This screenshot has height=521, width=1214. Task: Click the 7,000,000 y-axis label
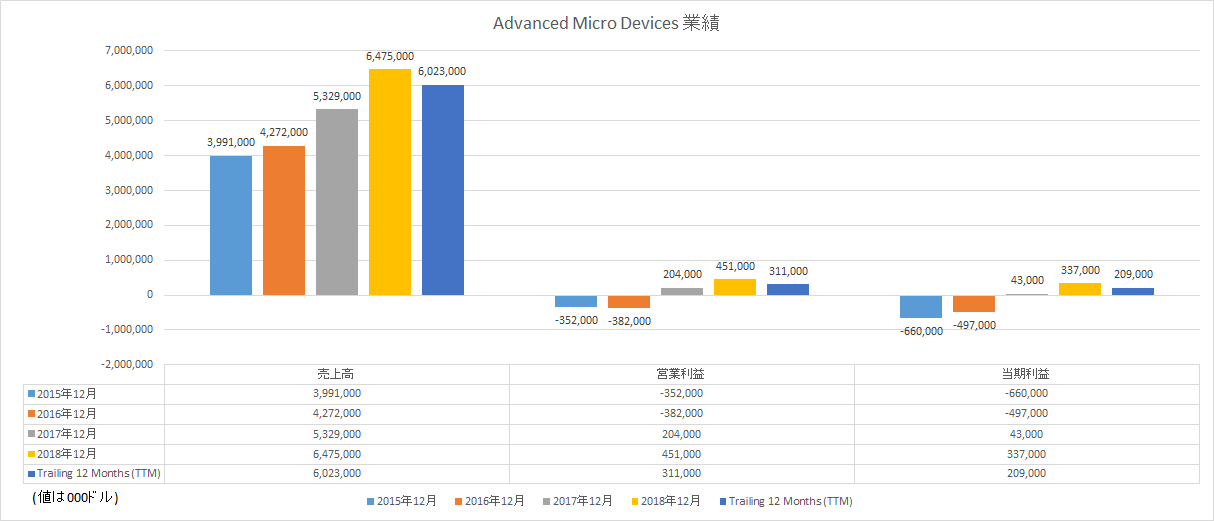pos(128,51)
